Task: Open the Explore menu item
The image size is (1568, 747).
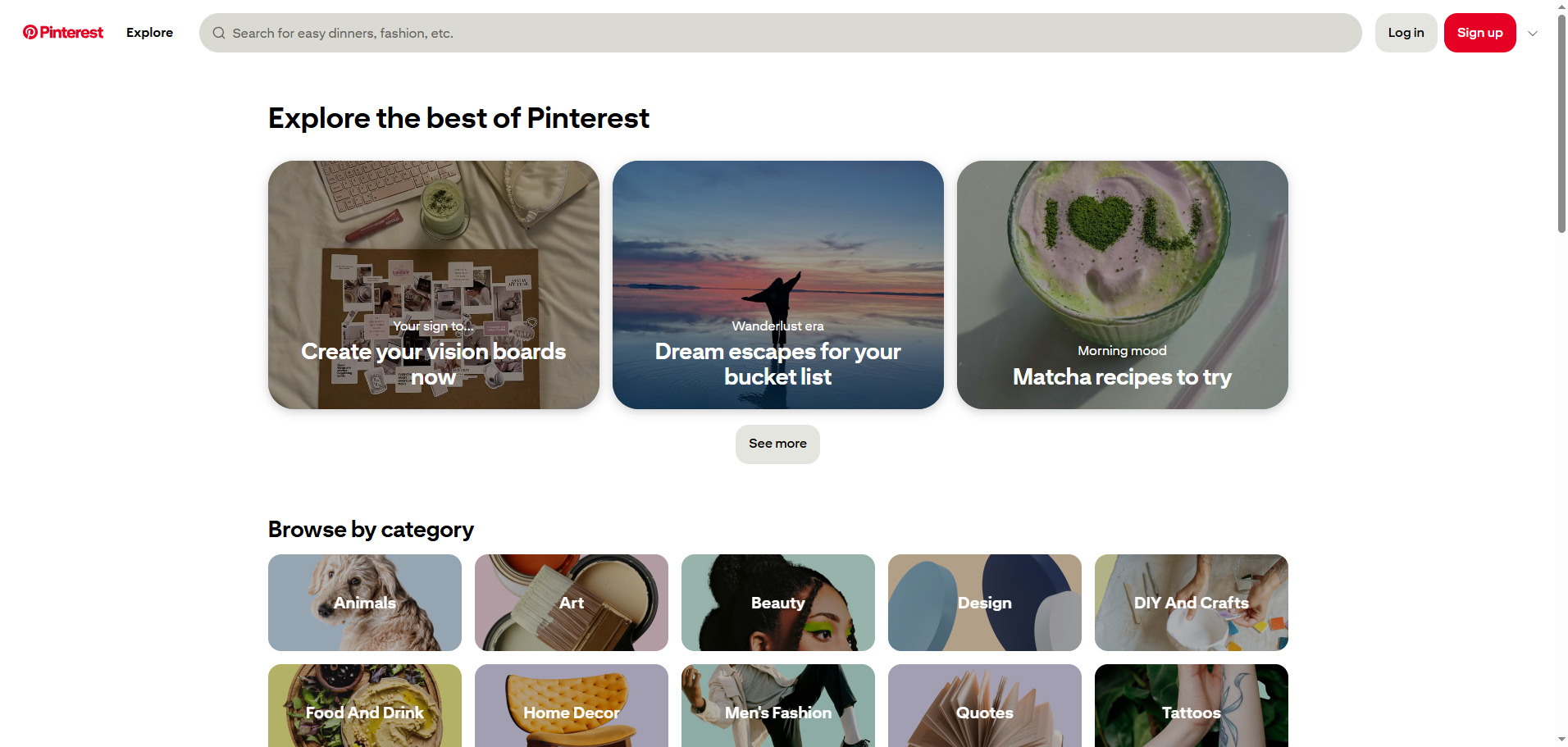Action: tap(149, 33)
